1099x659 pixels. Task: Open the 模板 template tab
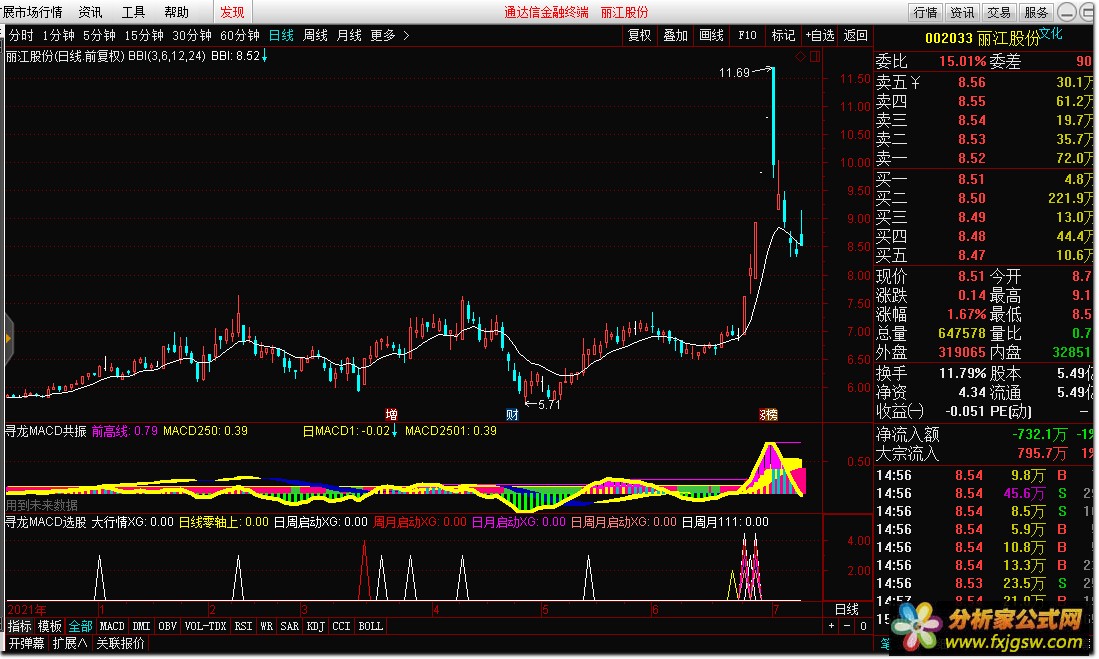[x=50, y=626]
